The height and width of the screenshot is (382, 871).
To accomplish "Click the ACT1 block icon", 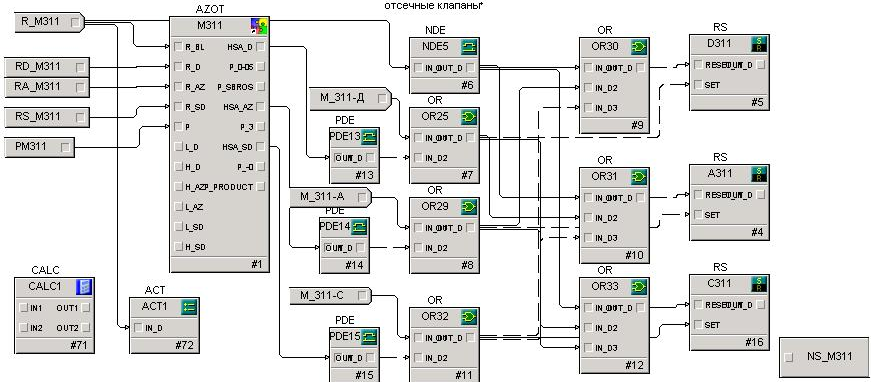I will (x=189, y=307).
